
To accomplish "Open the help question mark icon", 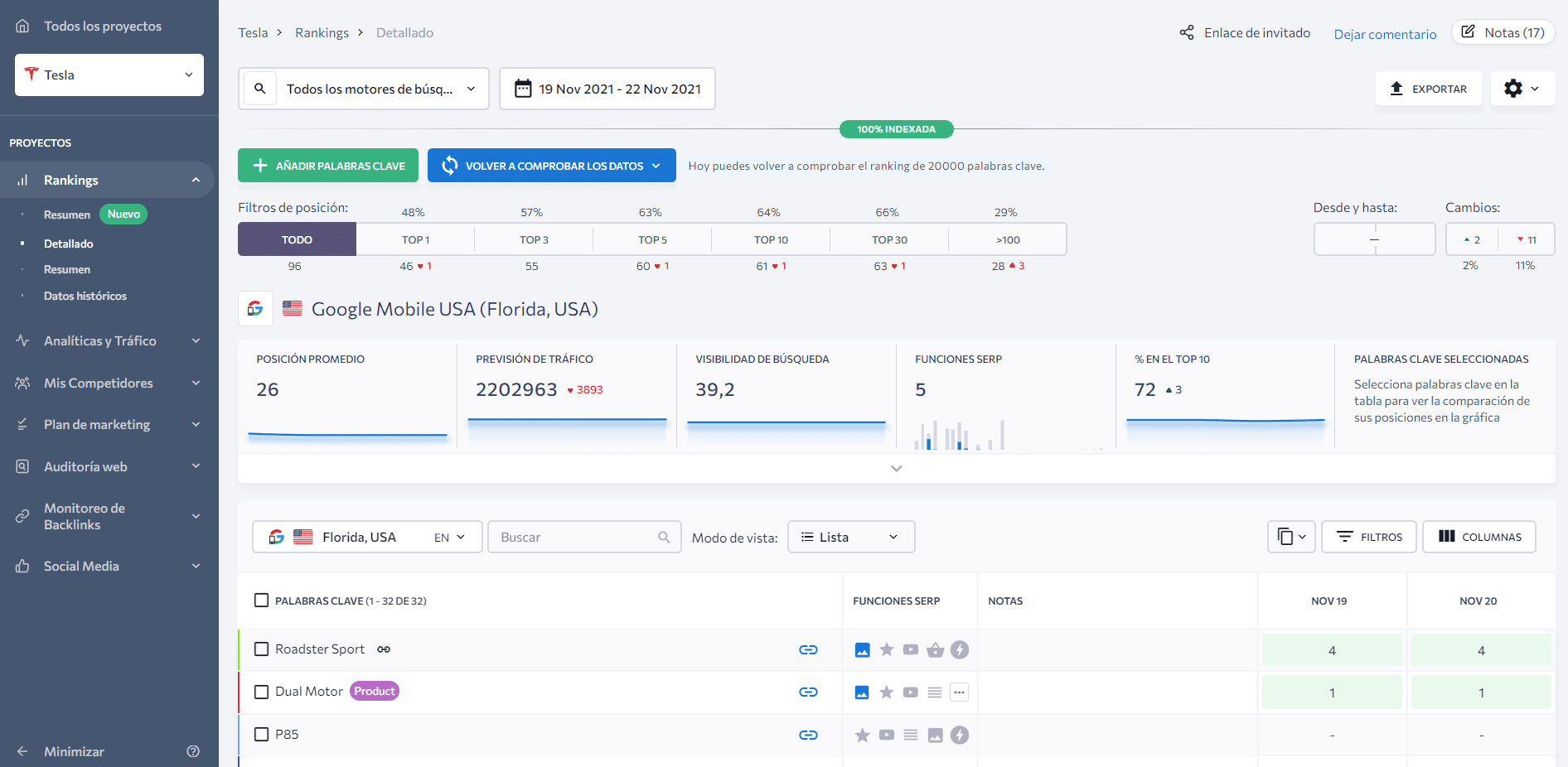I will (193, 751).
